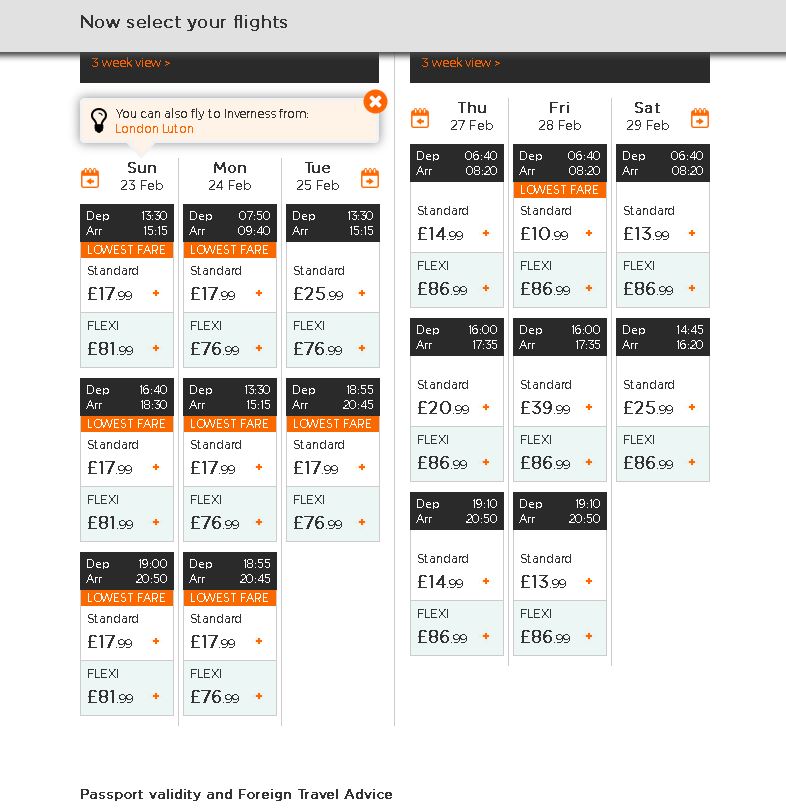Viewport: 786px width, 808px height.
Task: Show earlier return dates before Thu 27 Feb
Action: click(420, 119)
